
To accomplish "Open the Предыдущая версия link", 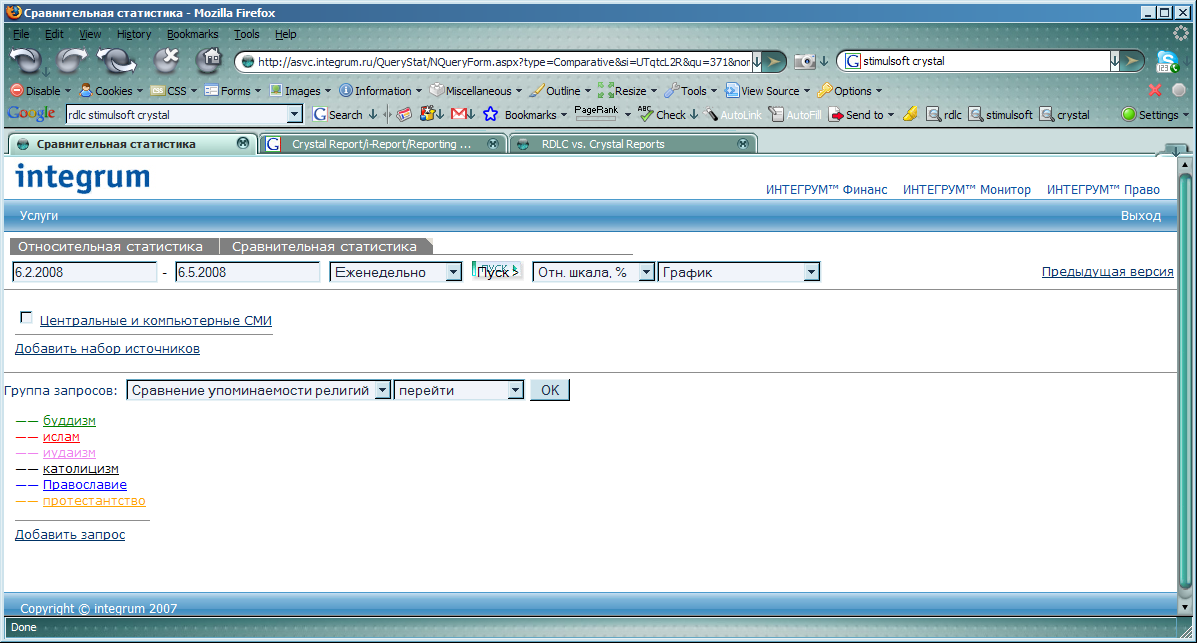I will (x=1108, y=272).
